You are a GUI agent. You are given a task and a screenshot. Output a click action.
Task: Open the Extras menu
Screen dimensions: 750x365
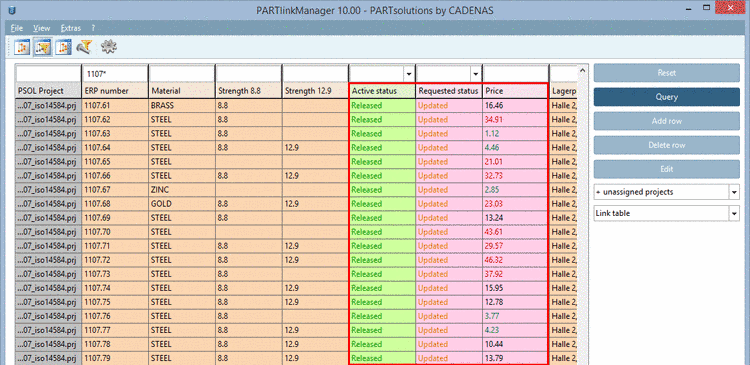pyautogui.click(x=71, y=28)
